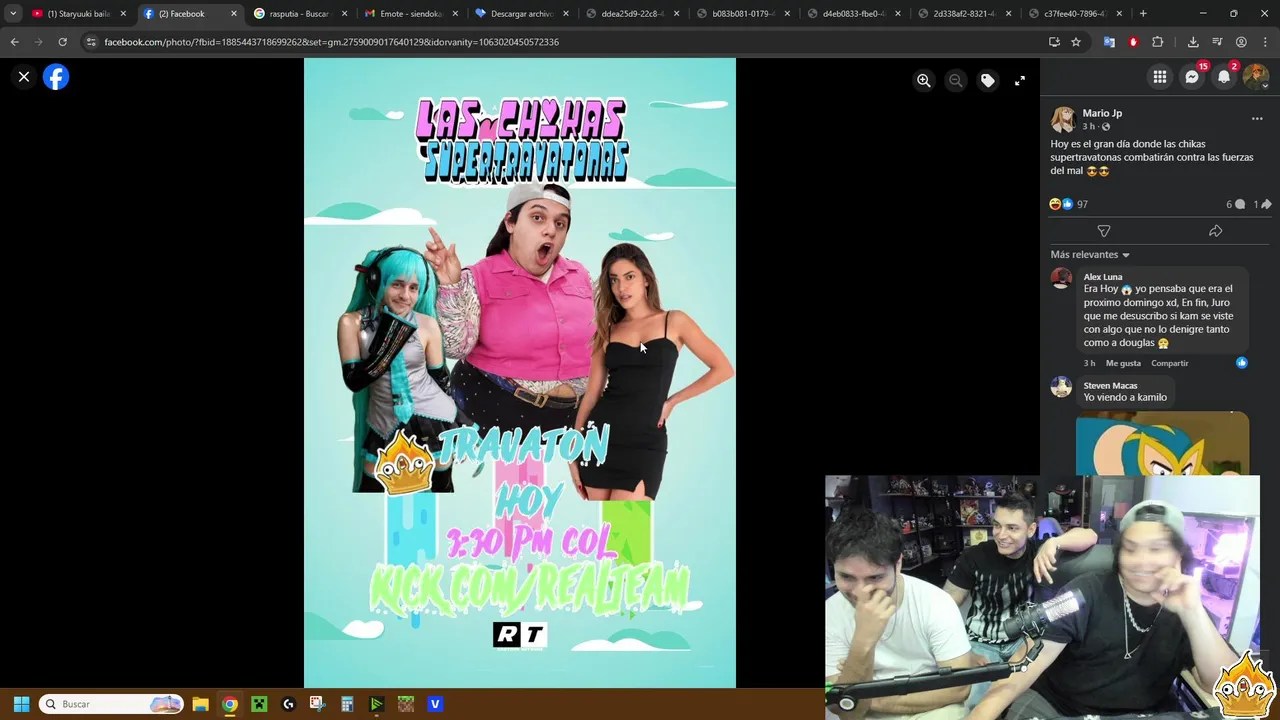Switch to the Descargar archivo tab
The width and height of the screenshot is (1280, 720).
(x=521, y=14)
